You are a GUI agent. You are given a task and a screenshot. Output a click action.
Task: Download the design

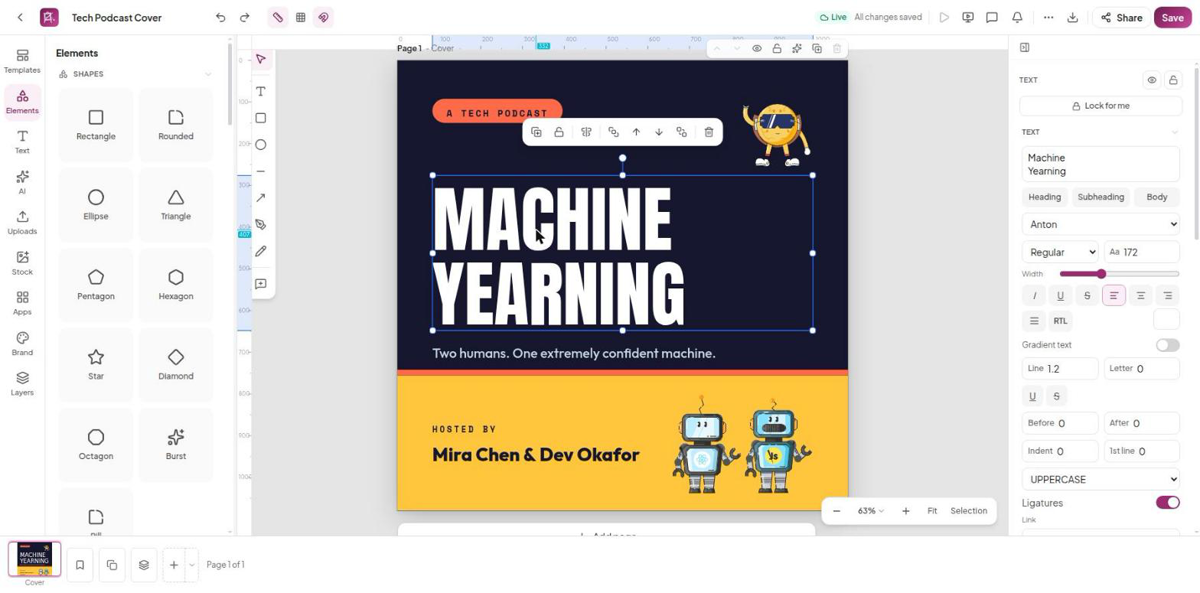pos(1072,17)
